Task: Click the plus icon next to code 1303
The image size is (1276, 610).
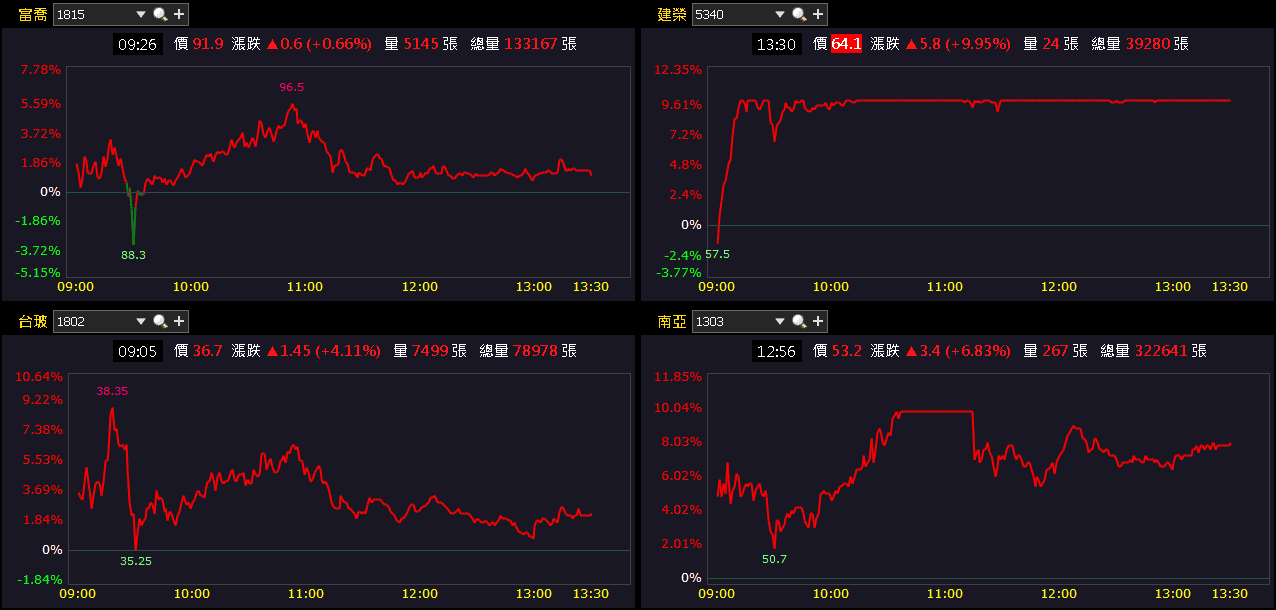Action: point(819,321)
